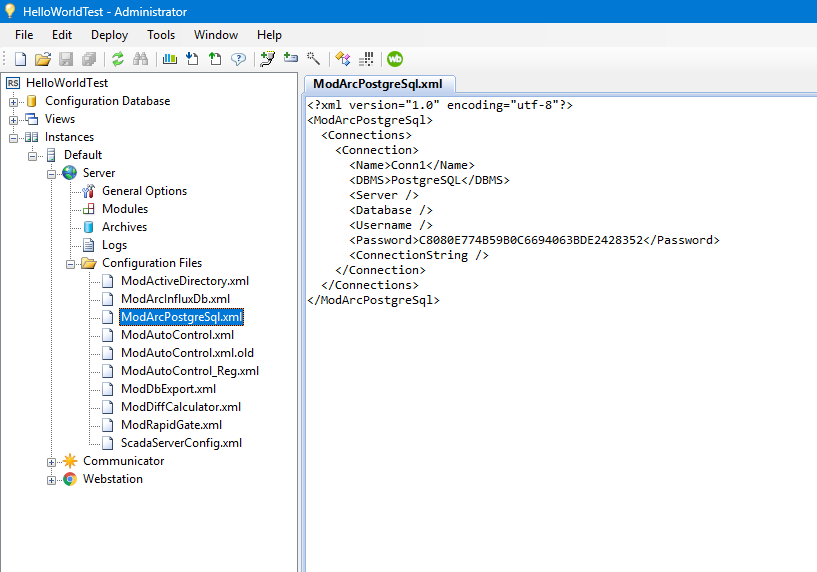Collapse the Server node
The image size is (817, 572).
click(51, 174)
